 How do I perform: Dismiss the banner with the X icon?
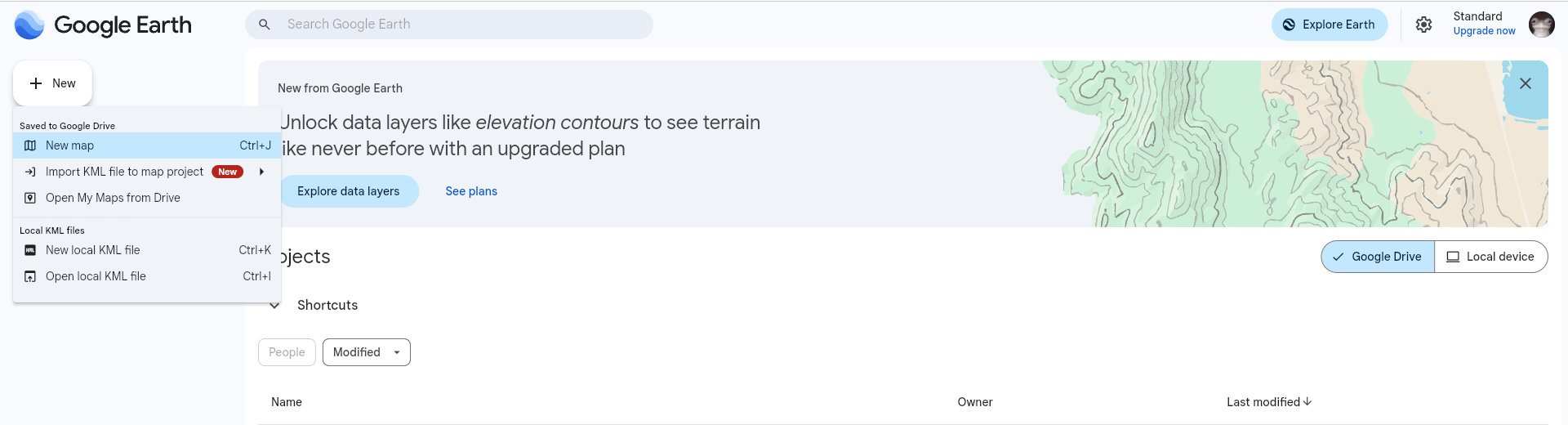tap(1525, 83)
